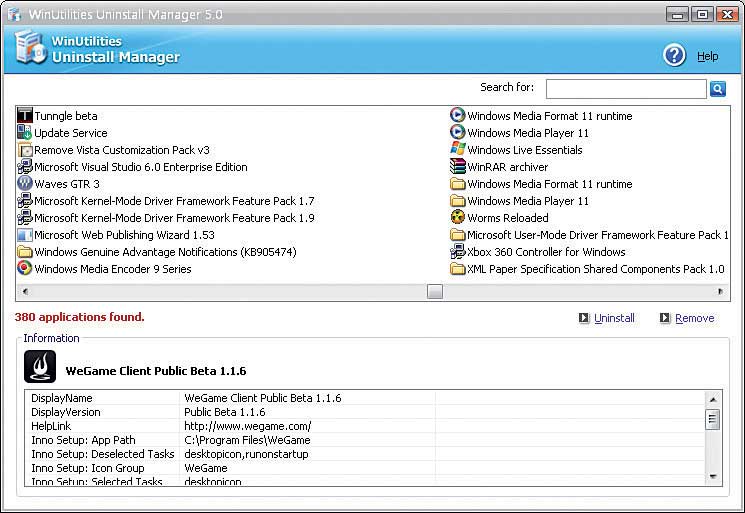Click the list scrollbar right arrow
Image resolution: width=745 pixels, height=513 pixels.
[720, 291]
